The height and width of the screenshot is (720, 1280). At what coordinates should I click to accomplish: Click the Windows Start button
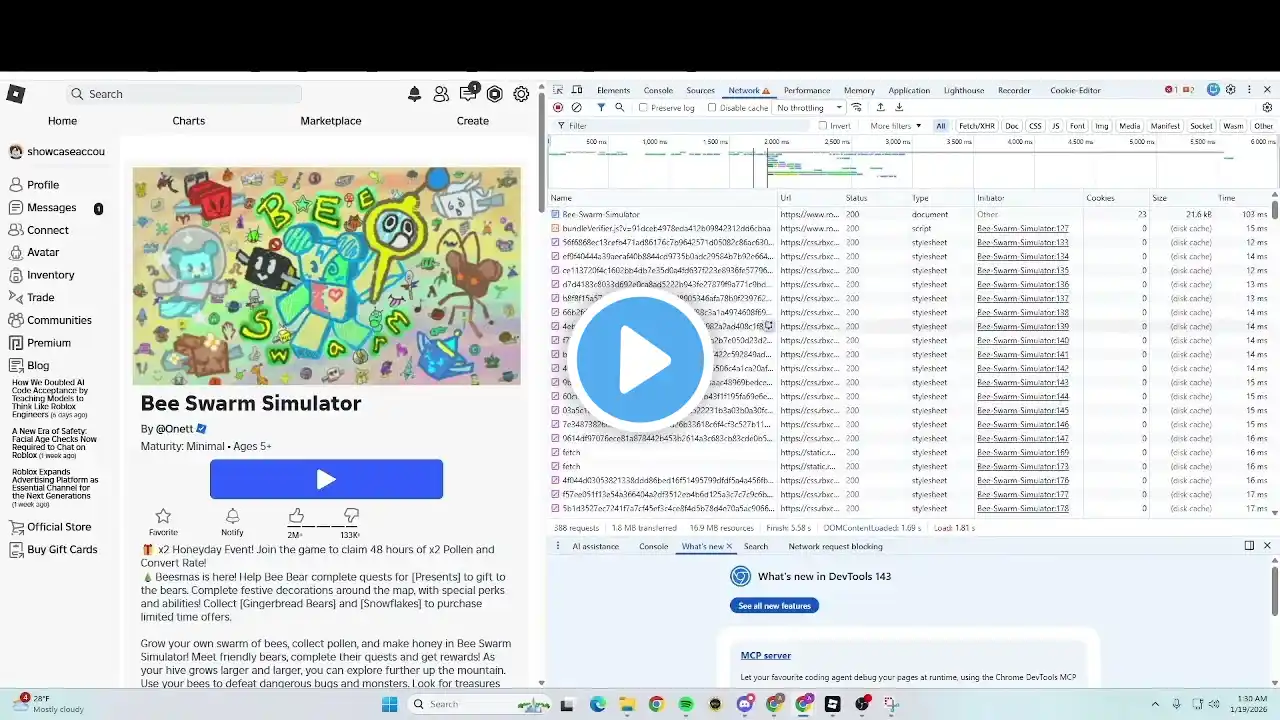coord(389,704)
